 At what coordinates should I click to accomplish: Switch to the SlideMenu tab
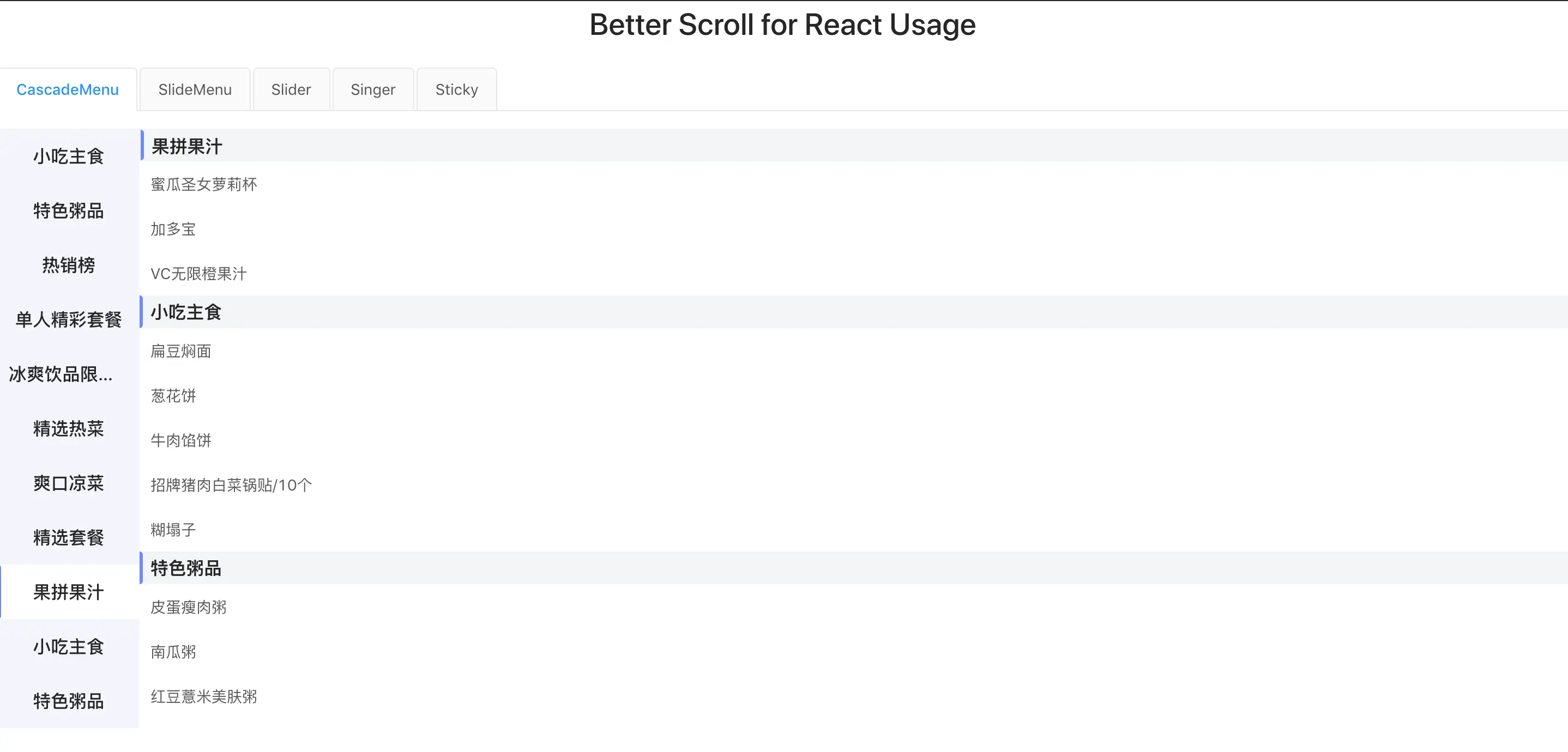[195, 89]
